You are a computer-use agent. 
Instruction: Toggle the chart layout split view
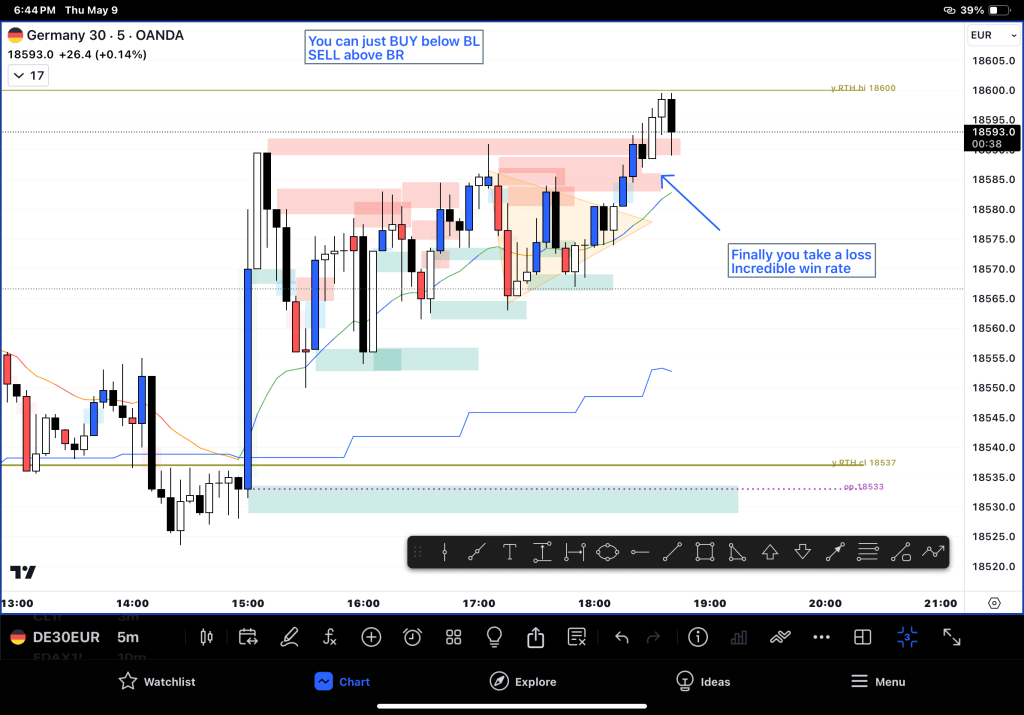[862, 637]
